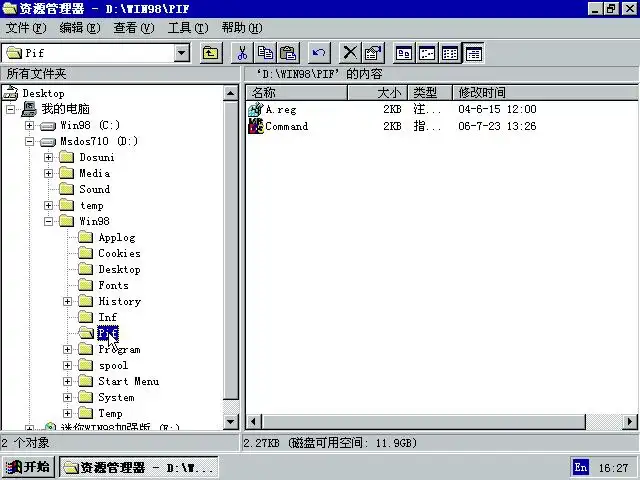Expand the Media folder node

[x=49, y=173]
